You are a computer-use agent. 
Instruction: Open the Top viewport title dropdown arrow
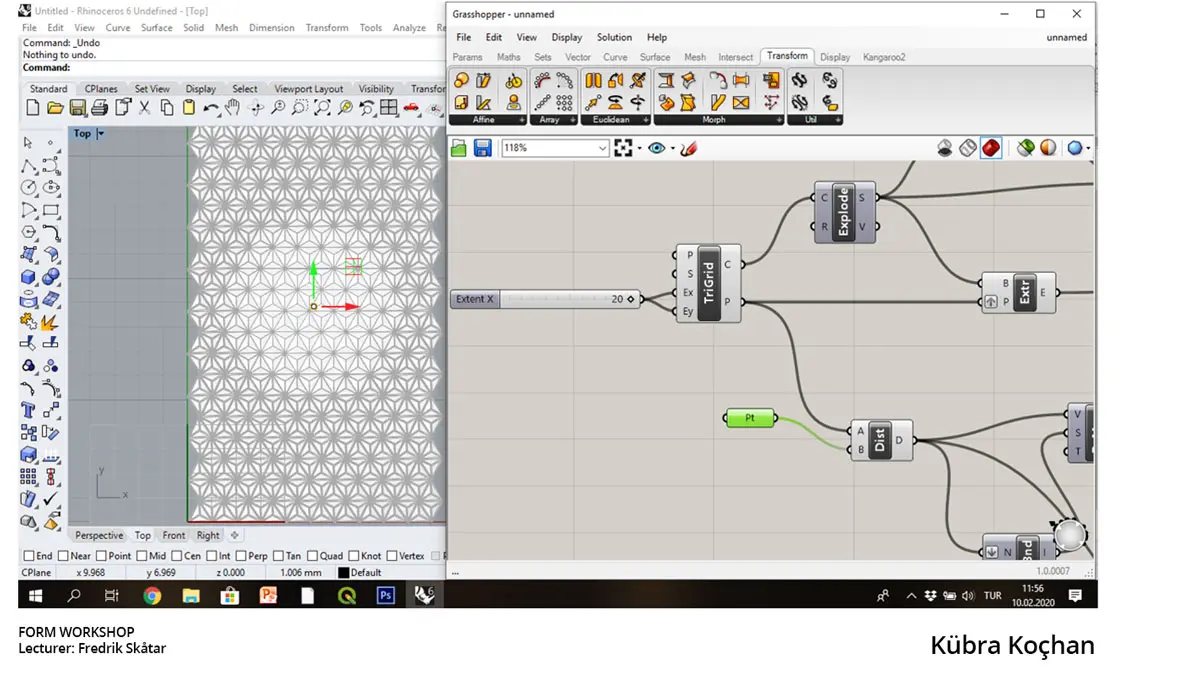(100, 133)
